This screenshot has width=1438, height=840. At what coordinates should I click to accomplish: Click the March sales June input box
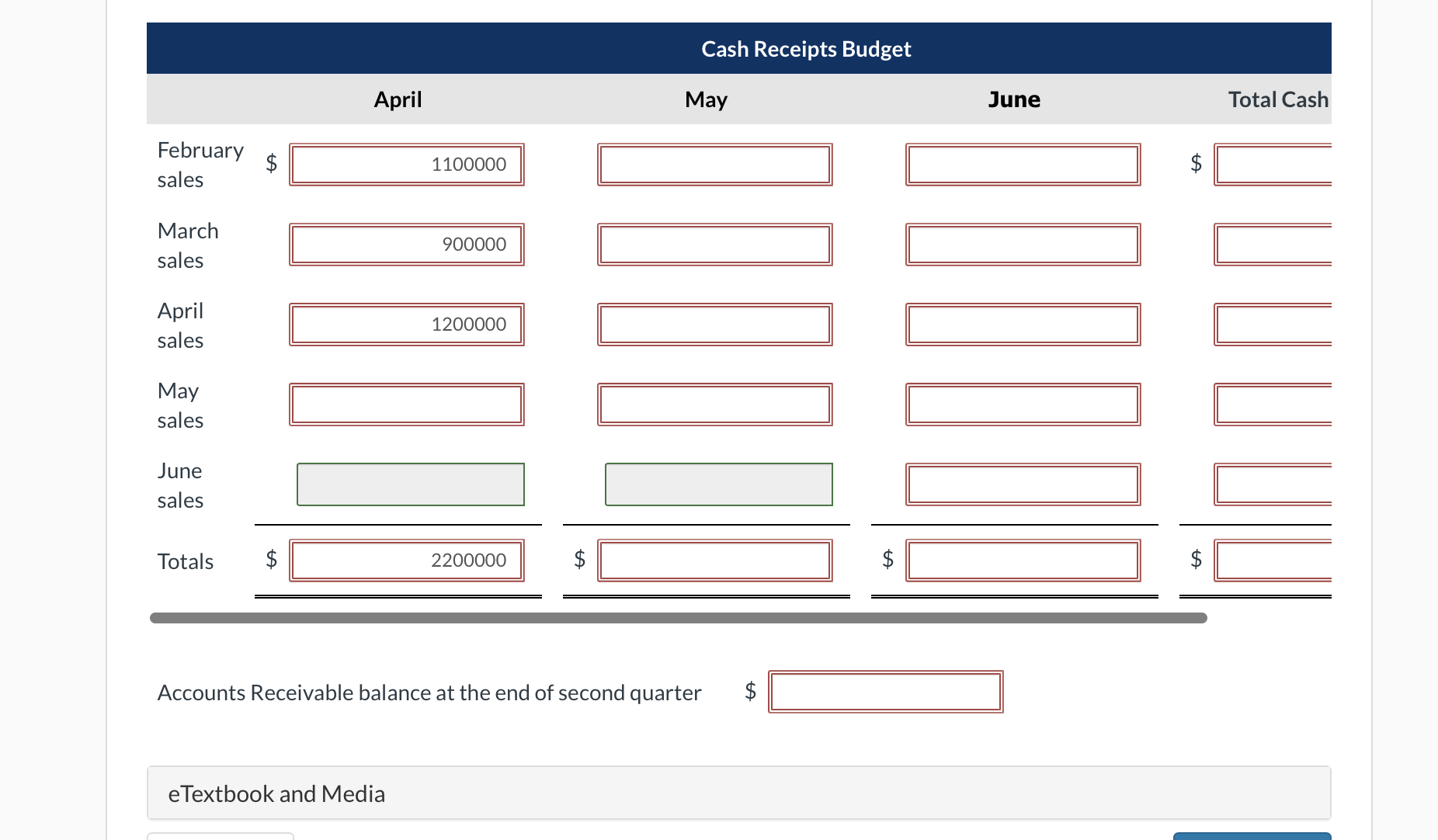click(x=1023, y=245)
